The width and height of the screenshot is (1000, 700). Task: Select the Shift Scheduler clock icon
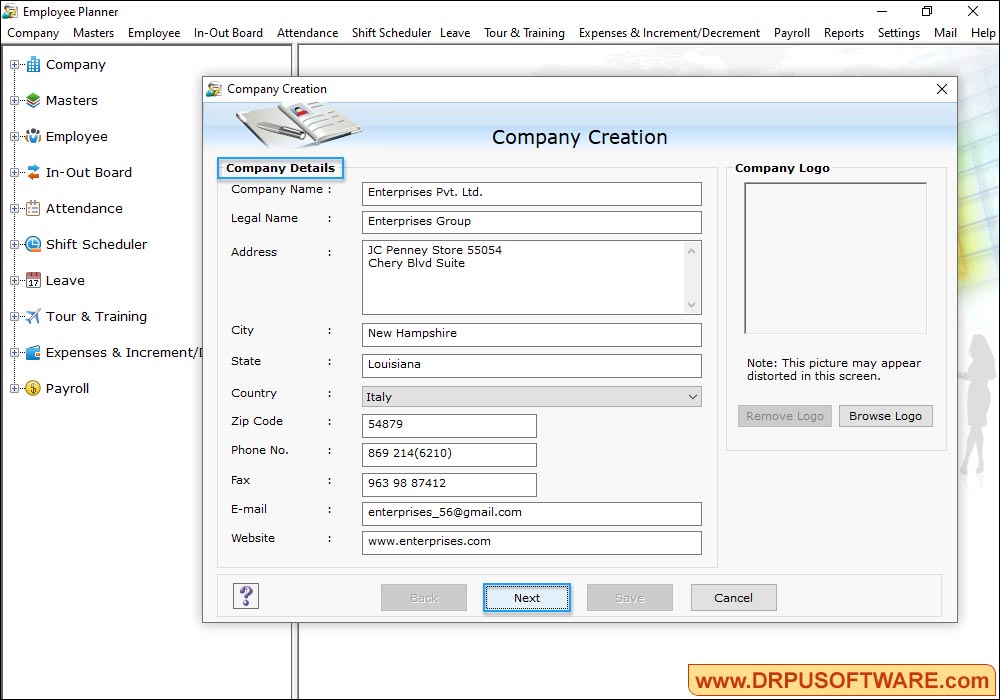pos(33,244)
